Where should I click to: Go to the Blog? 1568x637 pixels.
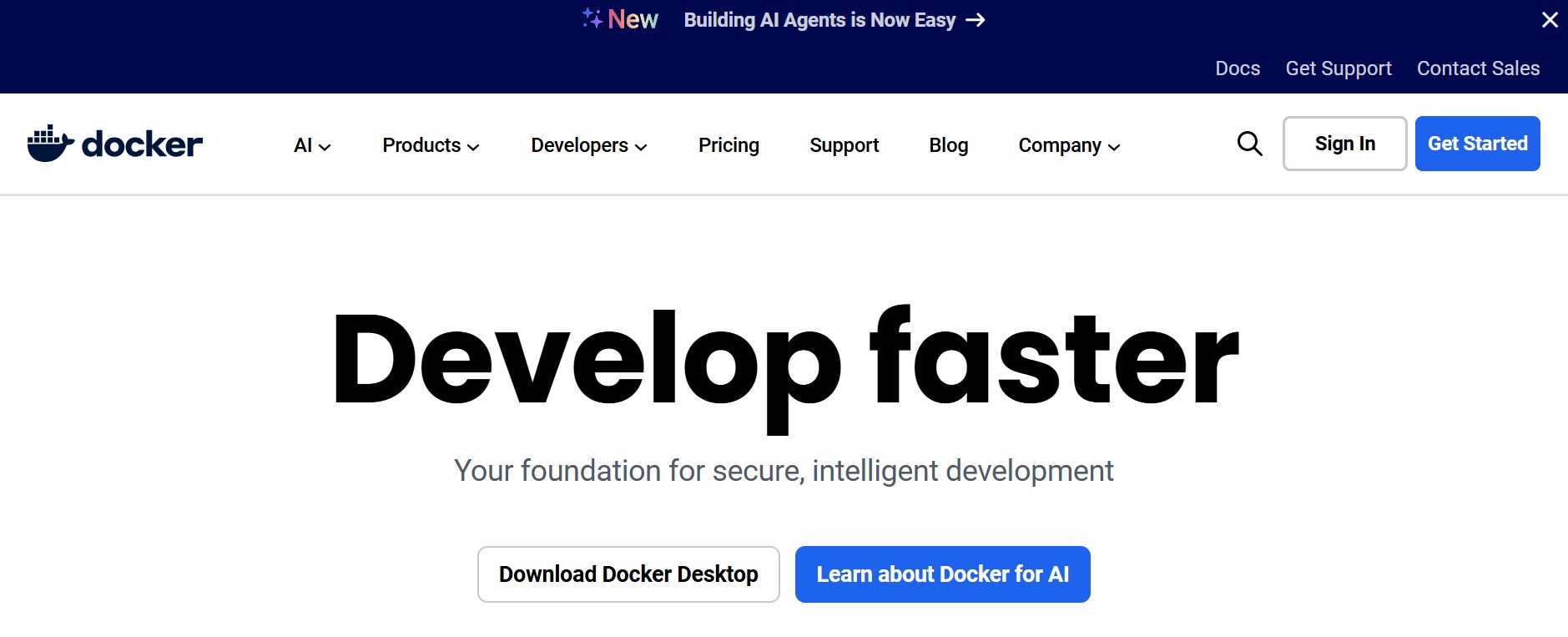948,145
